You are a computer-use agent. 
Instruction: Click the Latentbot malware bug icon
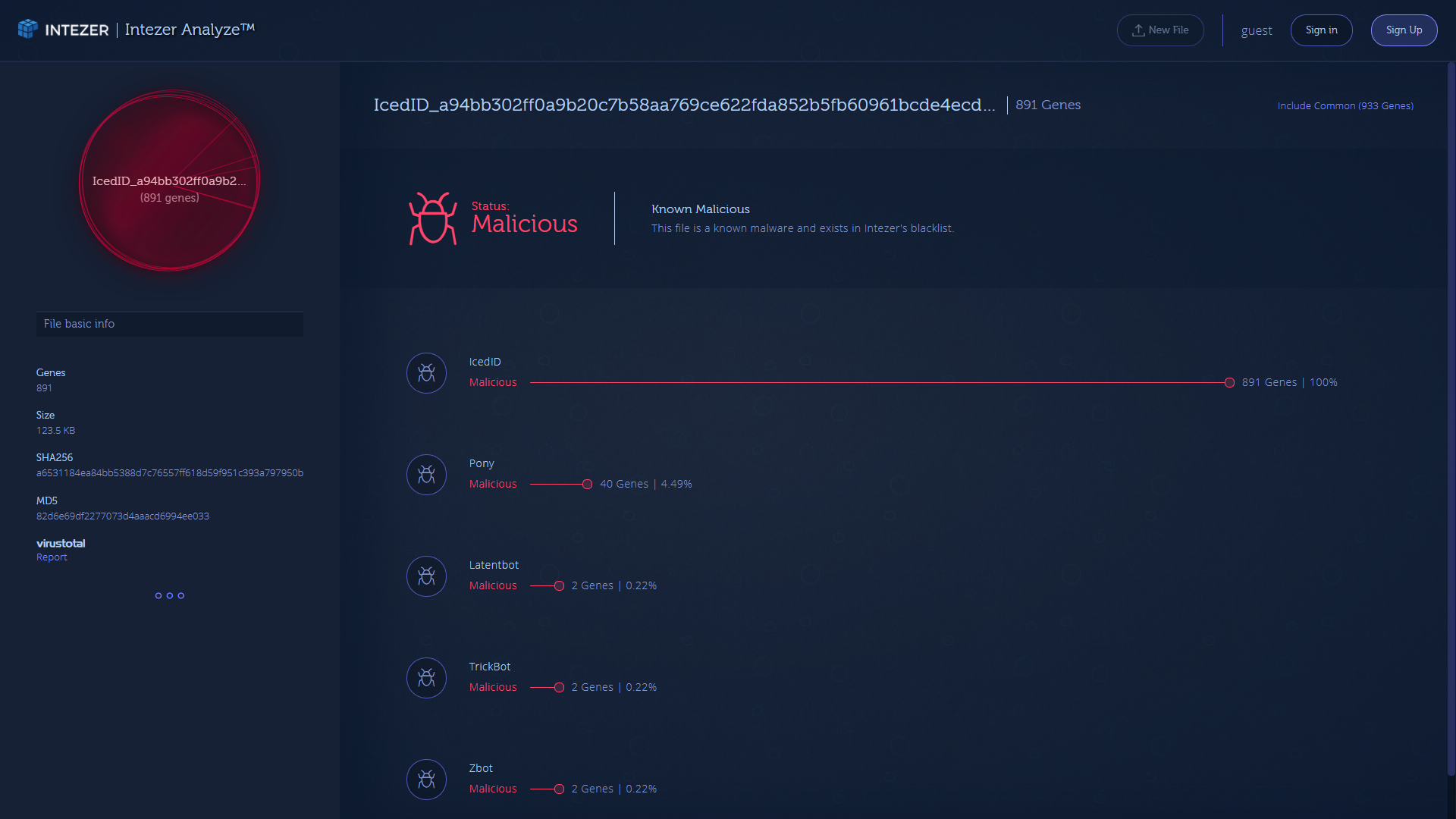(x=426, y=576)
